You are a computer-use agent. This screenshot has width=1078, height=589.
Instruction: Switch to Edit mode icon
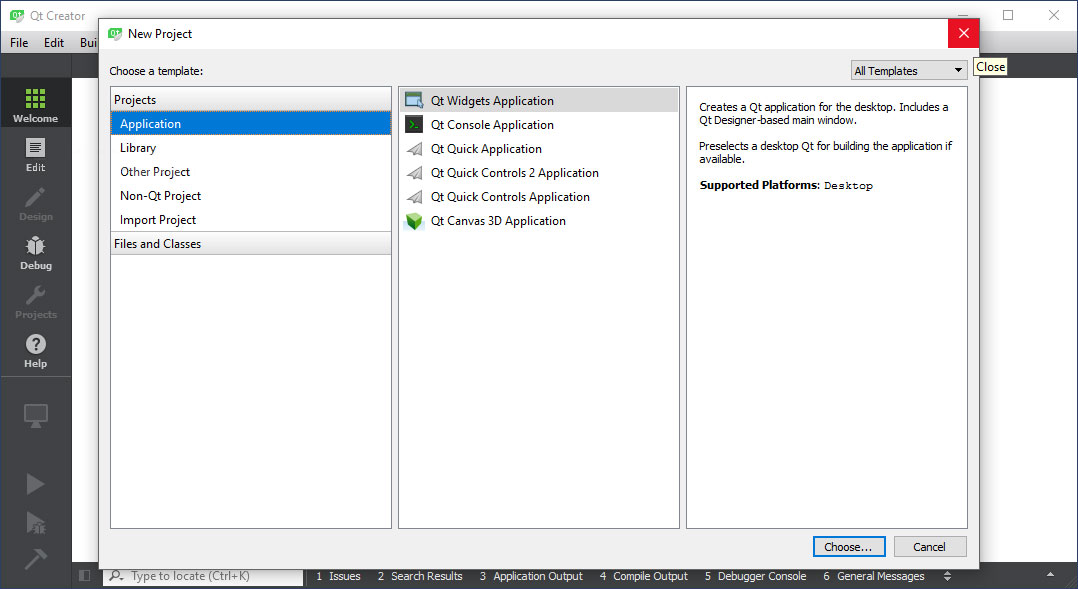(35, 154)
